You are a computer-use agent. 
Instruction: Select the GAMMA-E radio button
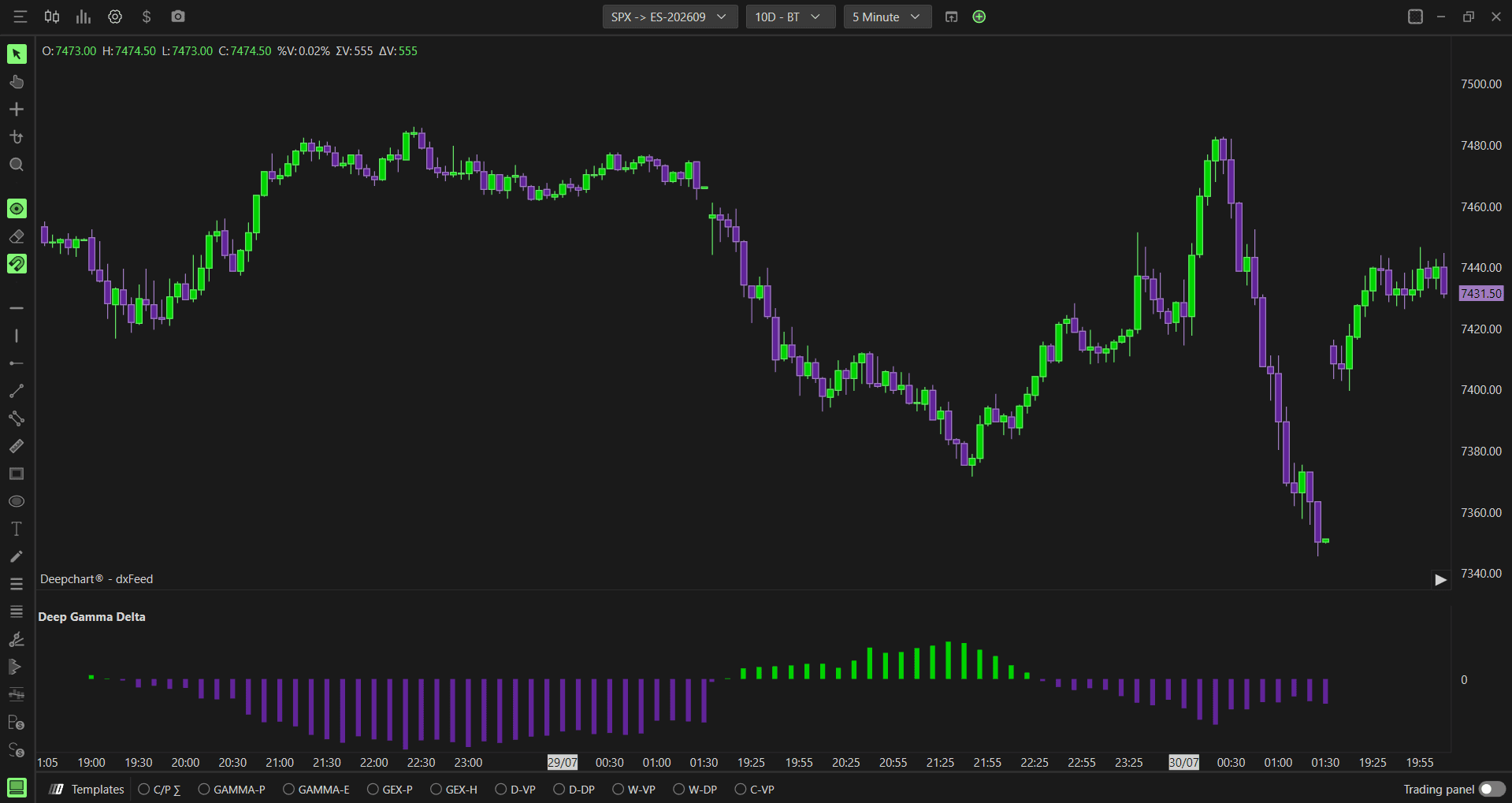click(288, 789)
